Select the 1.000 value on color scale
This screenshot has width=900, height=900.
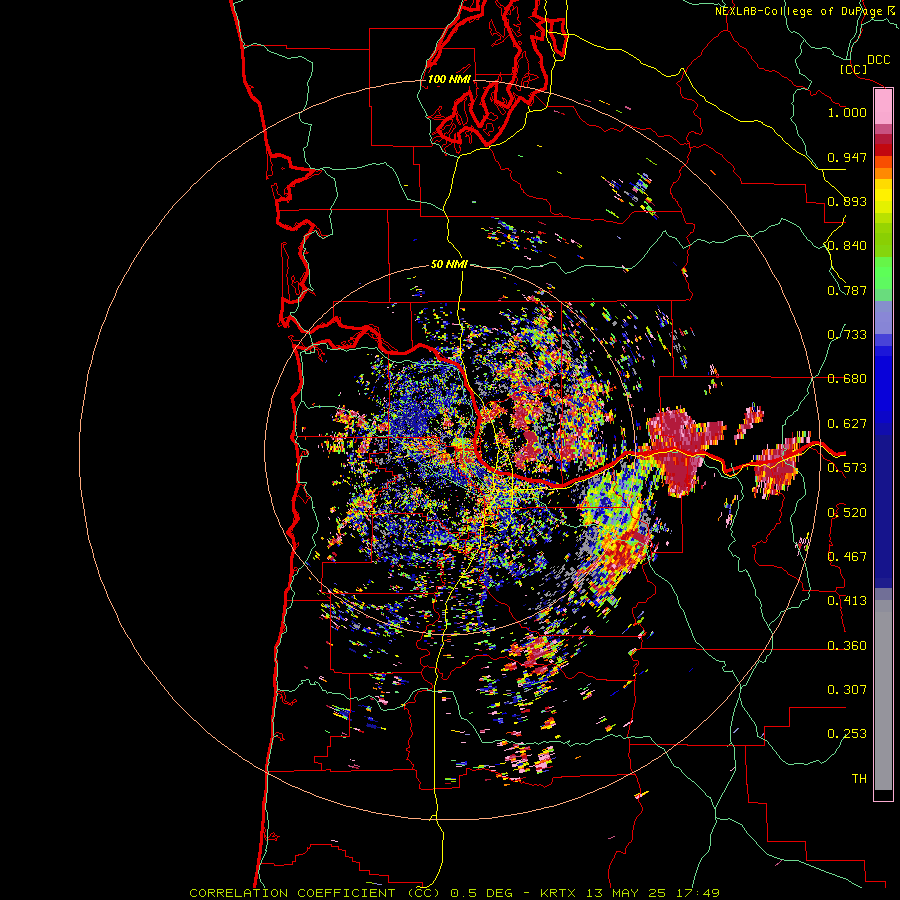847,112
